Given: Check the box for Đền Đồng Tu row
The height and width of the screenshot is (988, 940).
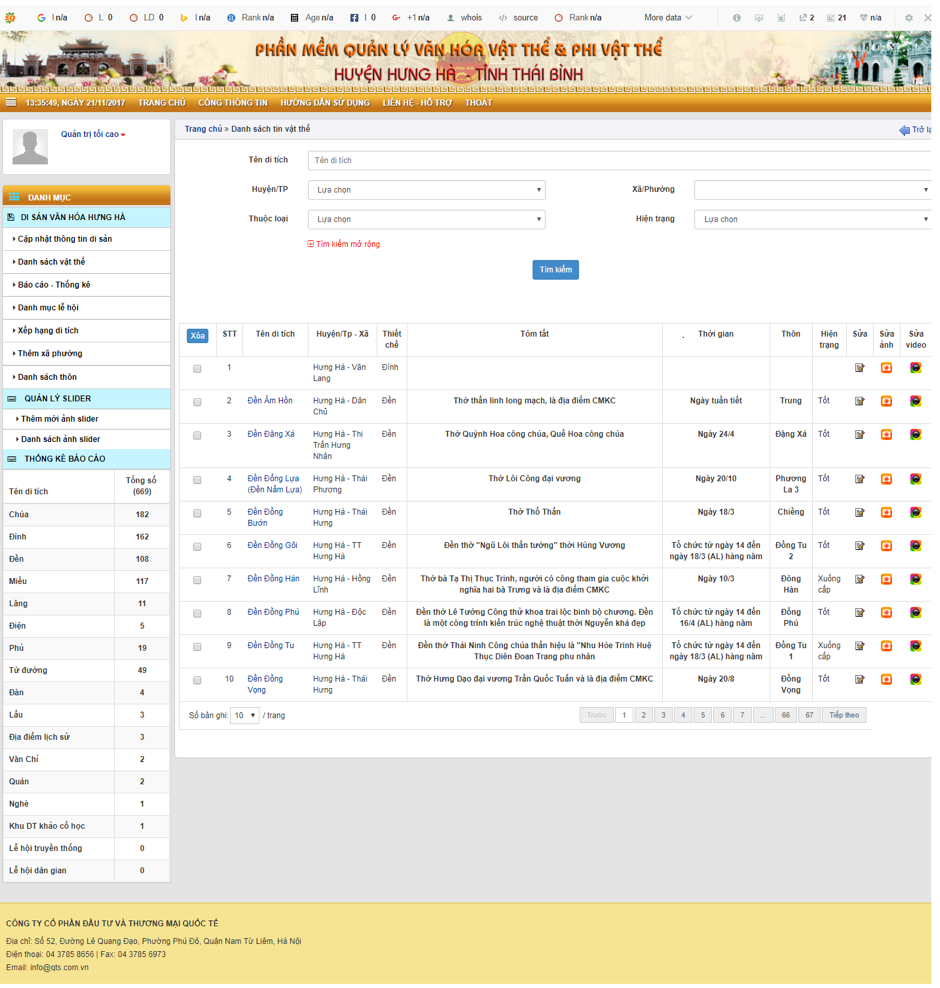Looking at the screenshot, I should click(197, 647).
